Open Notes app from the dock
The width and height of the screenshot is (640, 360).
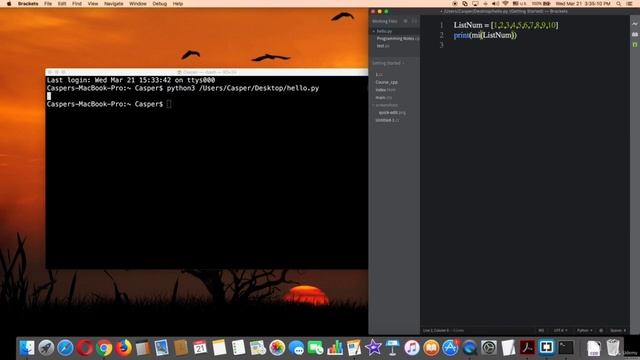[219, 348]
